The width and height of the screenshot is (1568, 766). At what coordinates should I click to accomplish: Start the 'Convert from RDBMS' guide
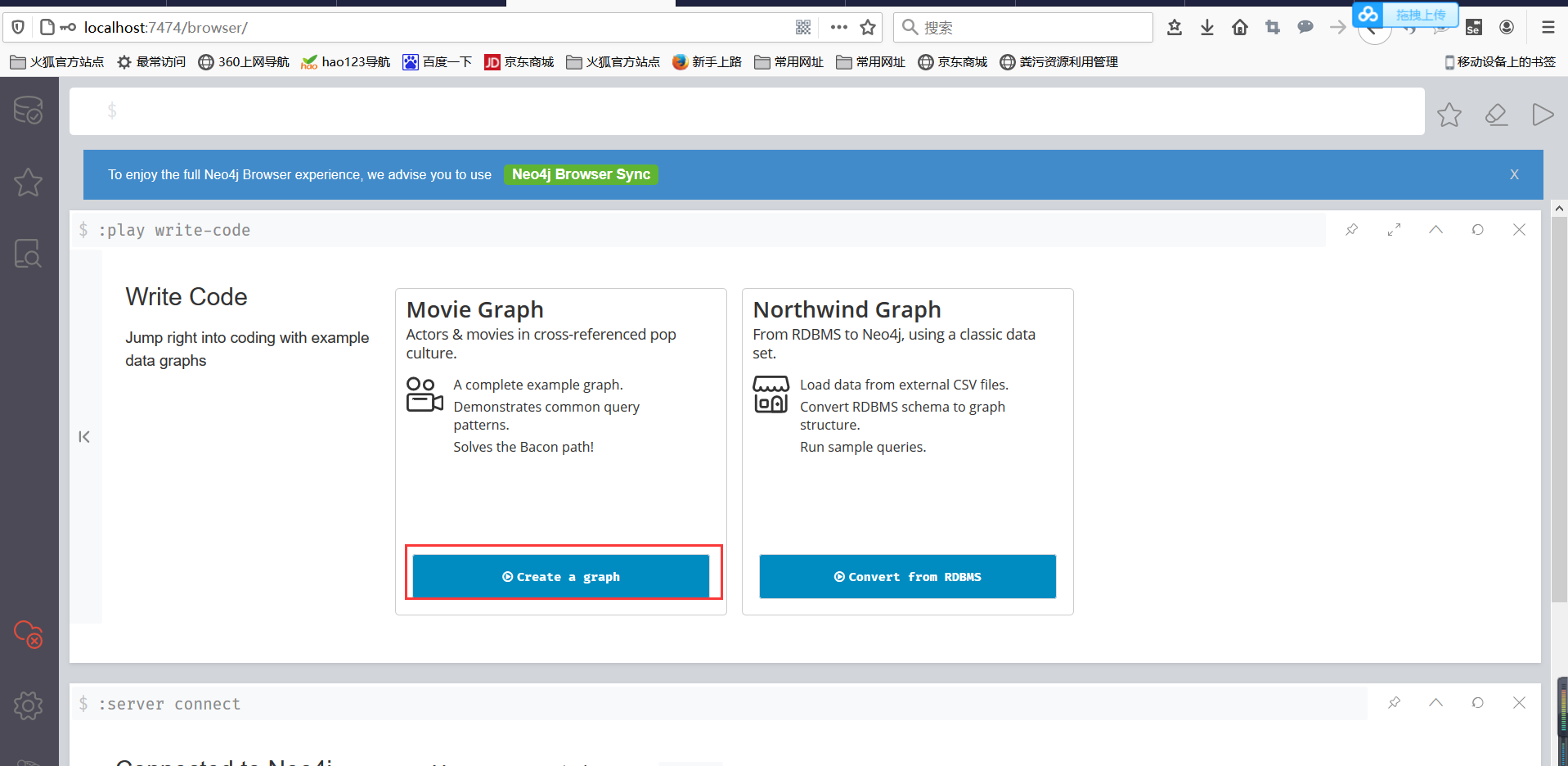[x=908, y=577]
